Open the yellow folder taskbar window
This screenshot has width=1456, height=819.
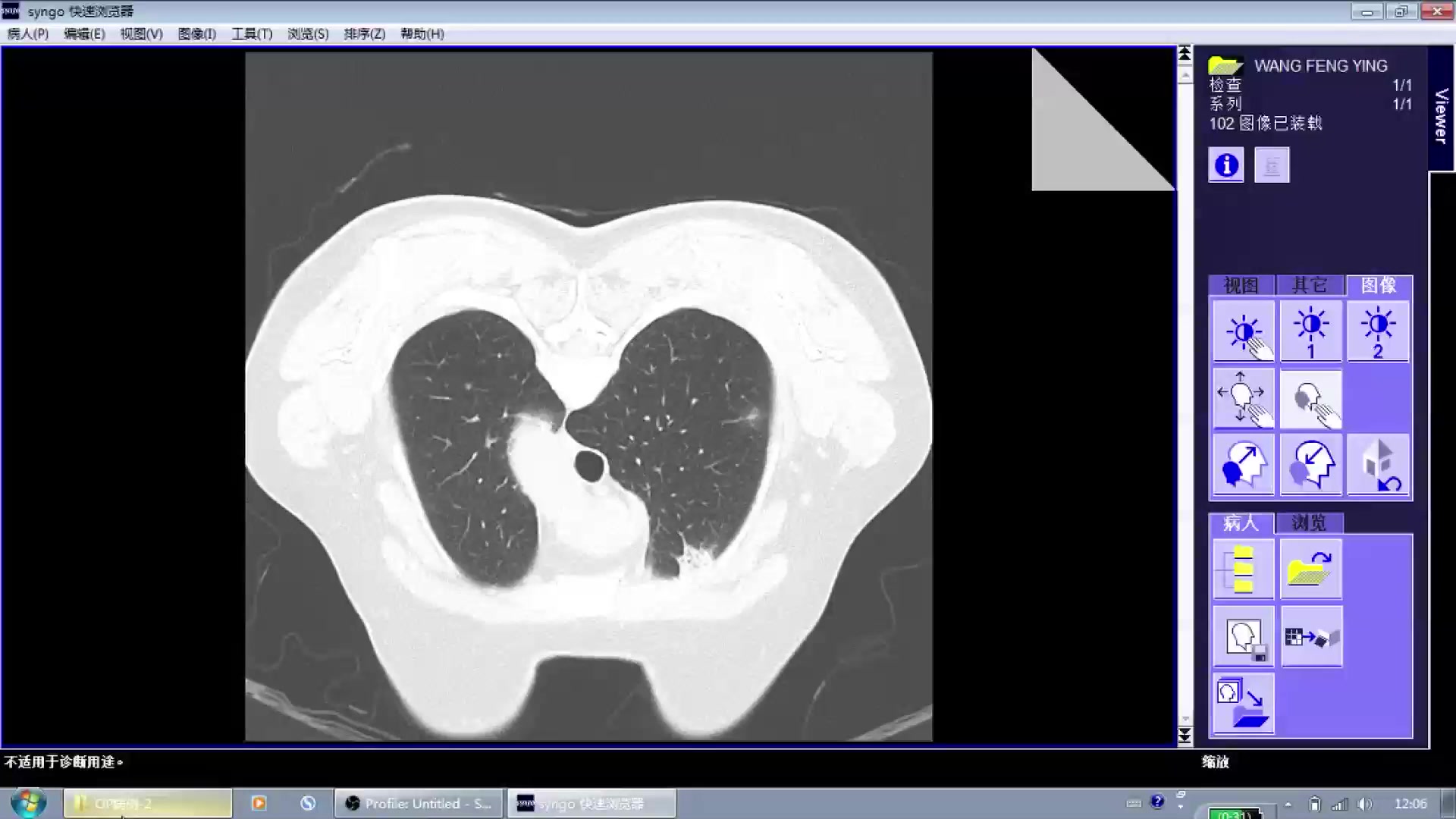coord(148,803)
